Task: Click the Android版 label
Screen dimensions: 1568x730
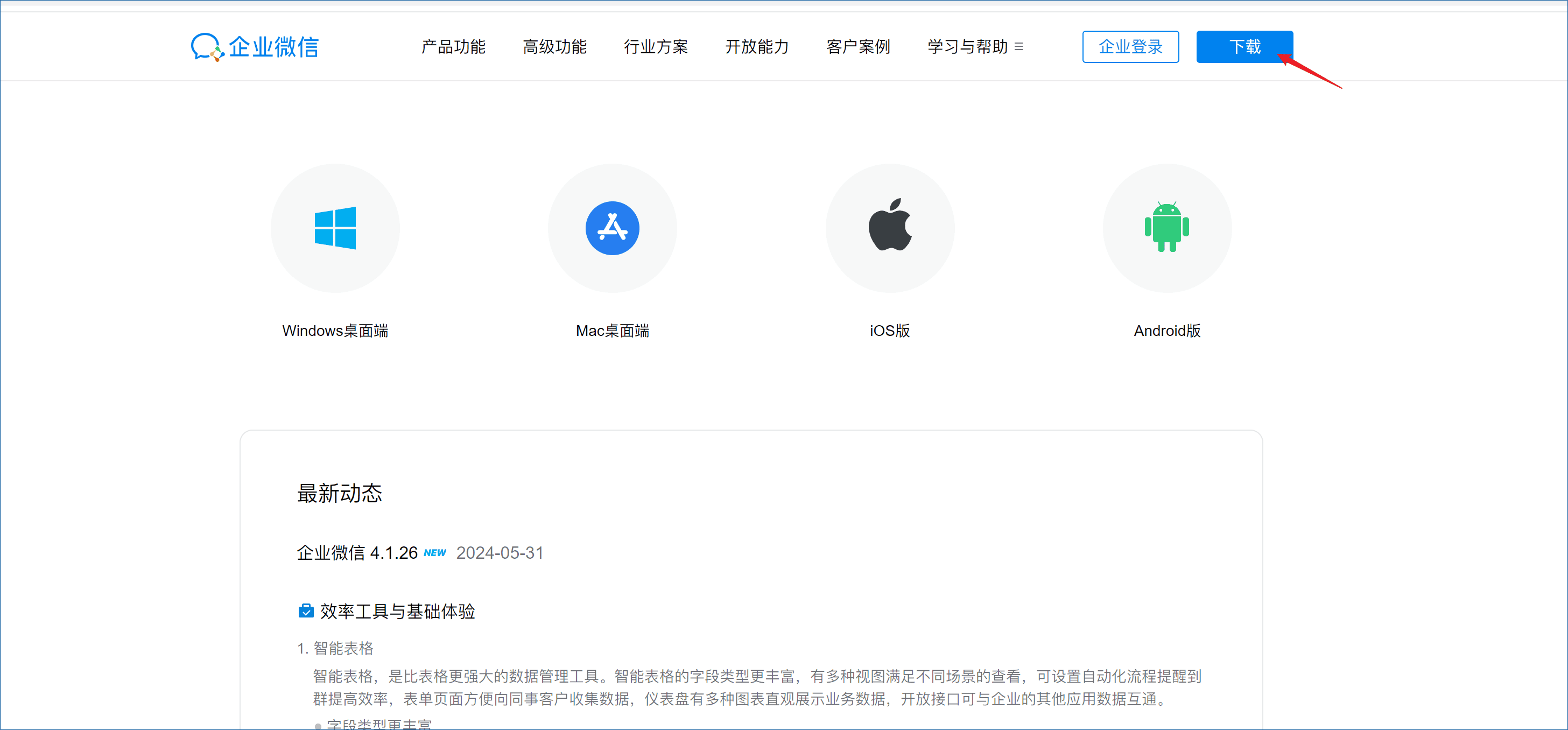Action: pos(1167,331)
